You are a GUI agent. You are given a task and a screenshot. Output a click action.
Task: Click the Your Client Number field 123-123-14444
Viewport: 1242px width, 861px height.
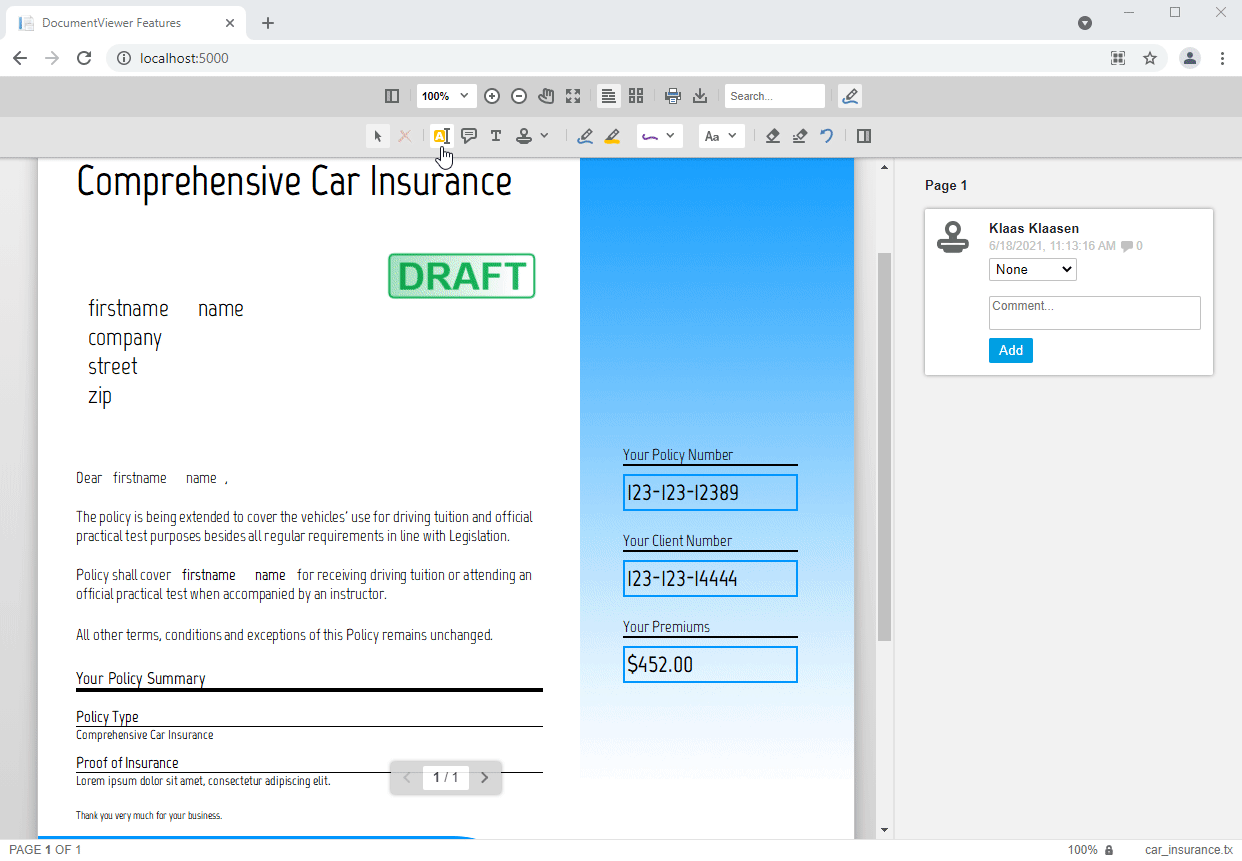(710, 579)
